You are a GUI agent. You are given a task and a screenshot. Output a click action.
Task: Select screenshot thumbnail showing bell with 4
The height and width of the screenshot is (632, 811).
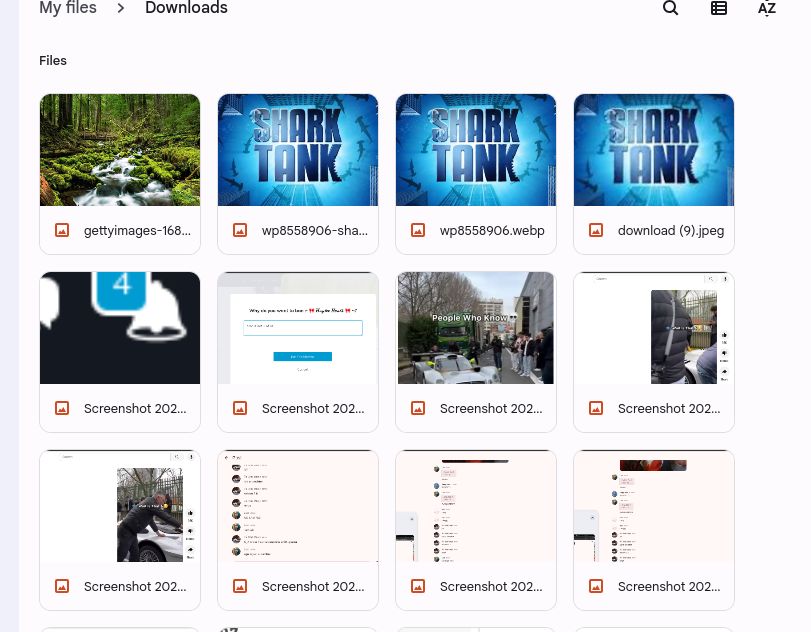[120, 328]
